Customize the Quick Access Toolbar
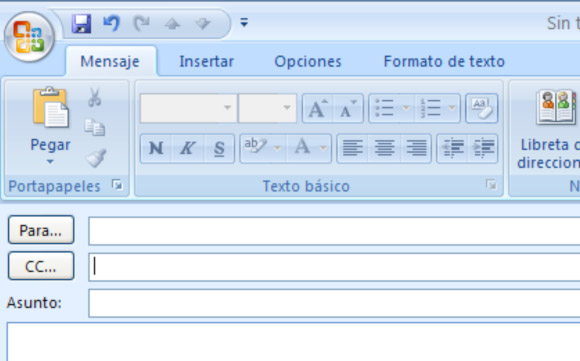This screenshot has height=361, width=580. [x=244, y=23]
